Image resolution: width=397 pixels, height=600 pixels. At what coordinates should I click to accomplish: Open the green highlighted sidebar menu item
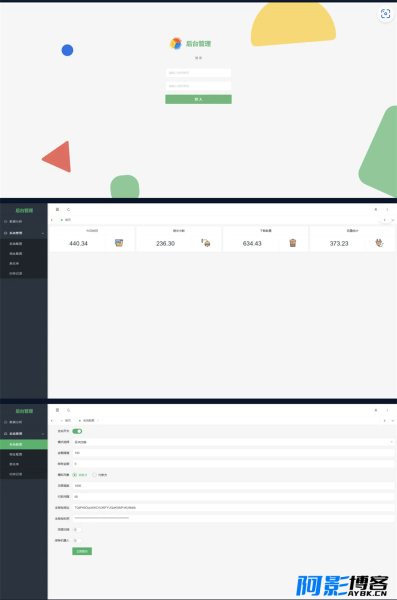click(x=24, y=444)
